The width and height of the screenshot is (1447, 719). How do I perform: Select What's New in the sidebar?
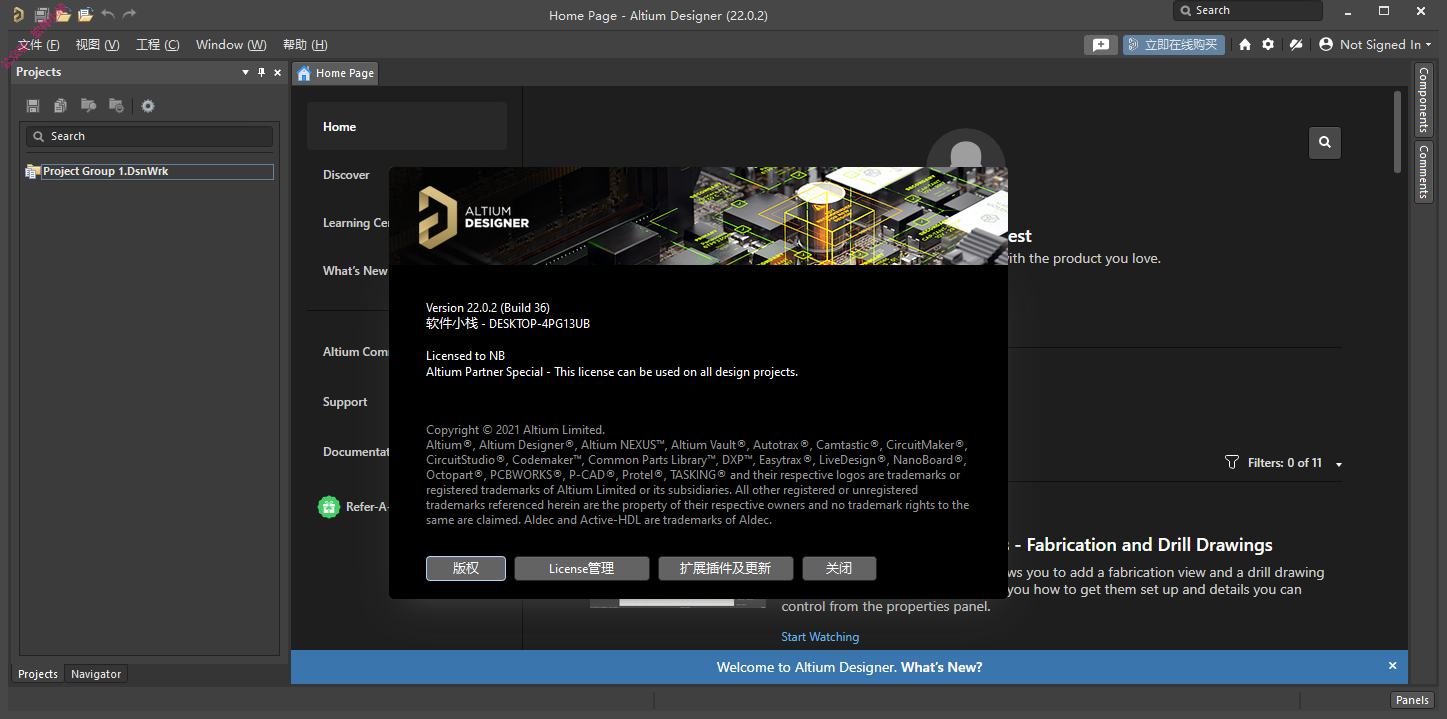coord(355,271)
